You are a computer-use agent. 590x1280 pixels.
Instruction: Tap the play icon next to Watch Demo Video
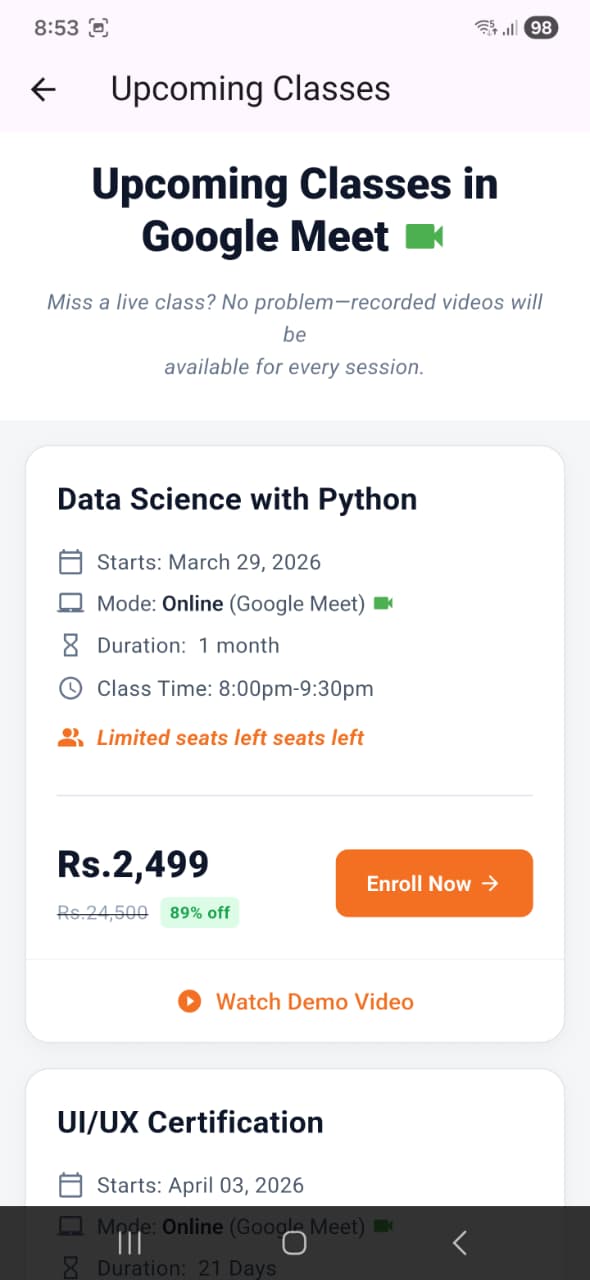coord(189,1001)
